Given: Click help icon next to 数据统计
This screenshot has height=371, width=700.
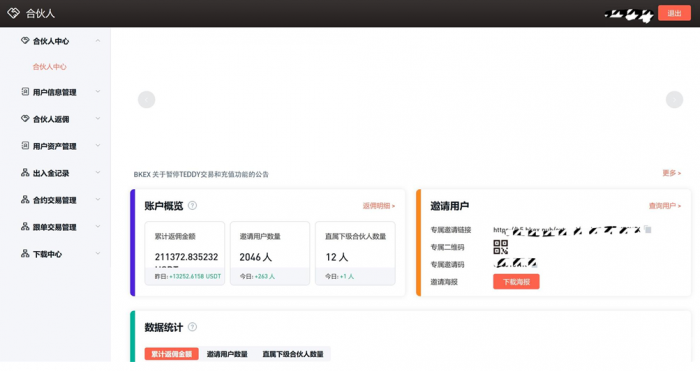Looking at the screenshot, I should click(x=192, y=327).
